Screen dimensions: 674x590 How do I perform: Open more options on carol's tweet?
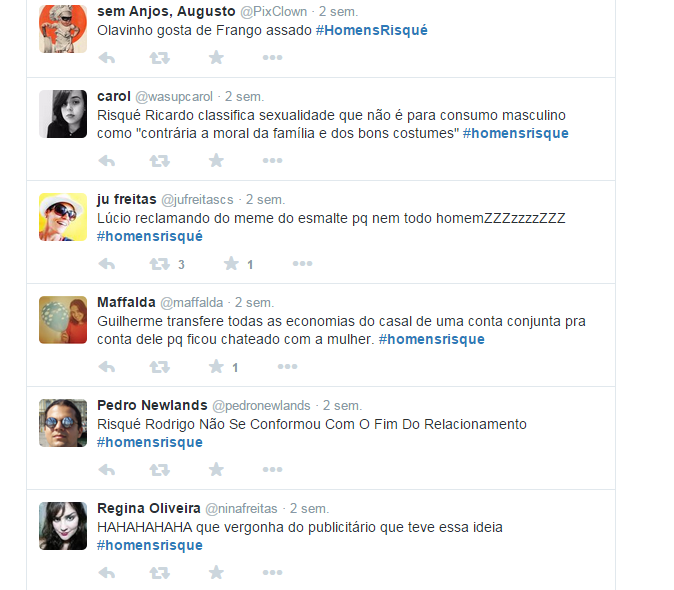273,161
